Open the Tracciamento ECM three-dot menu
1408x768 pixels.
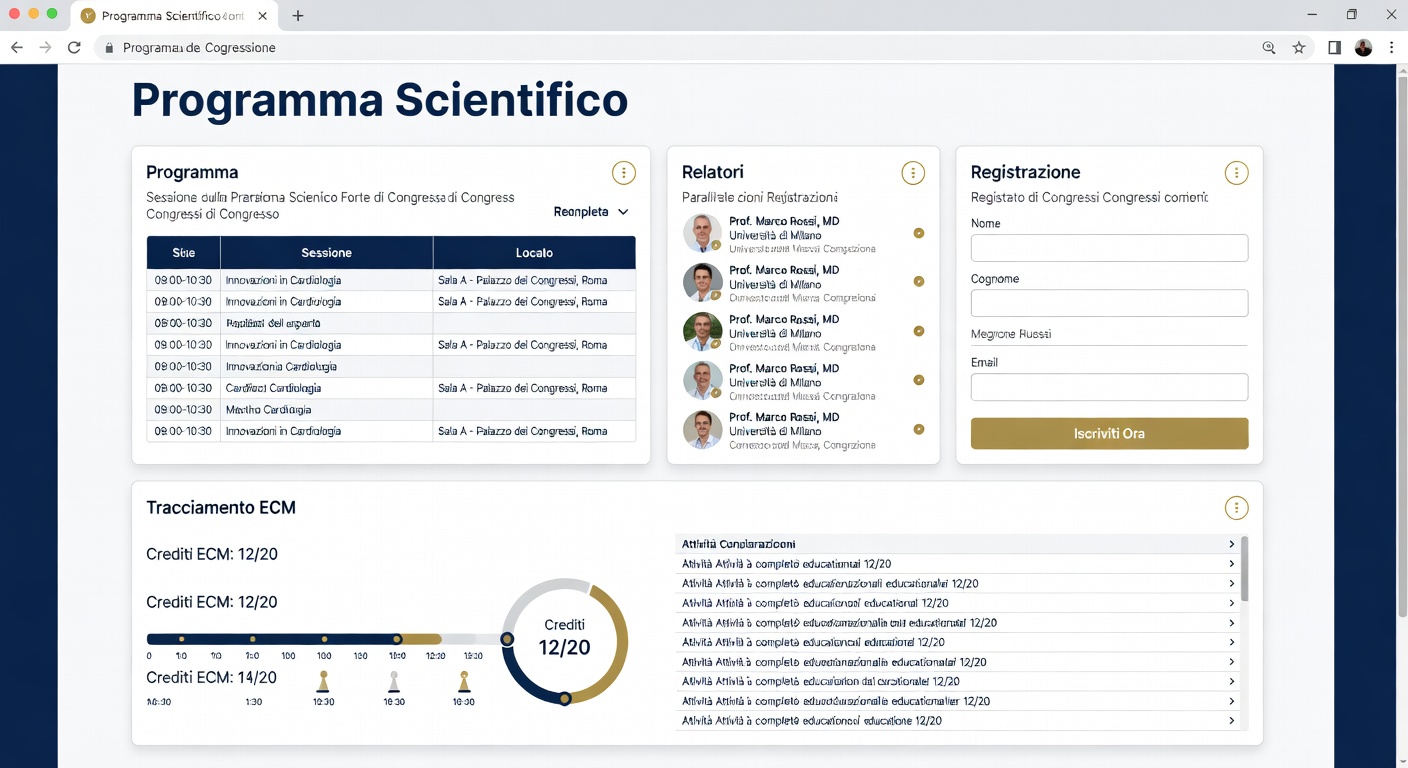tap(1236, 508)
